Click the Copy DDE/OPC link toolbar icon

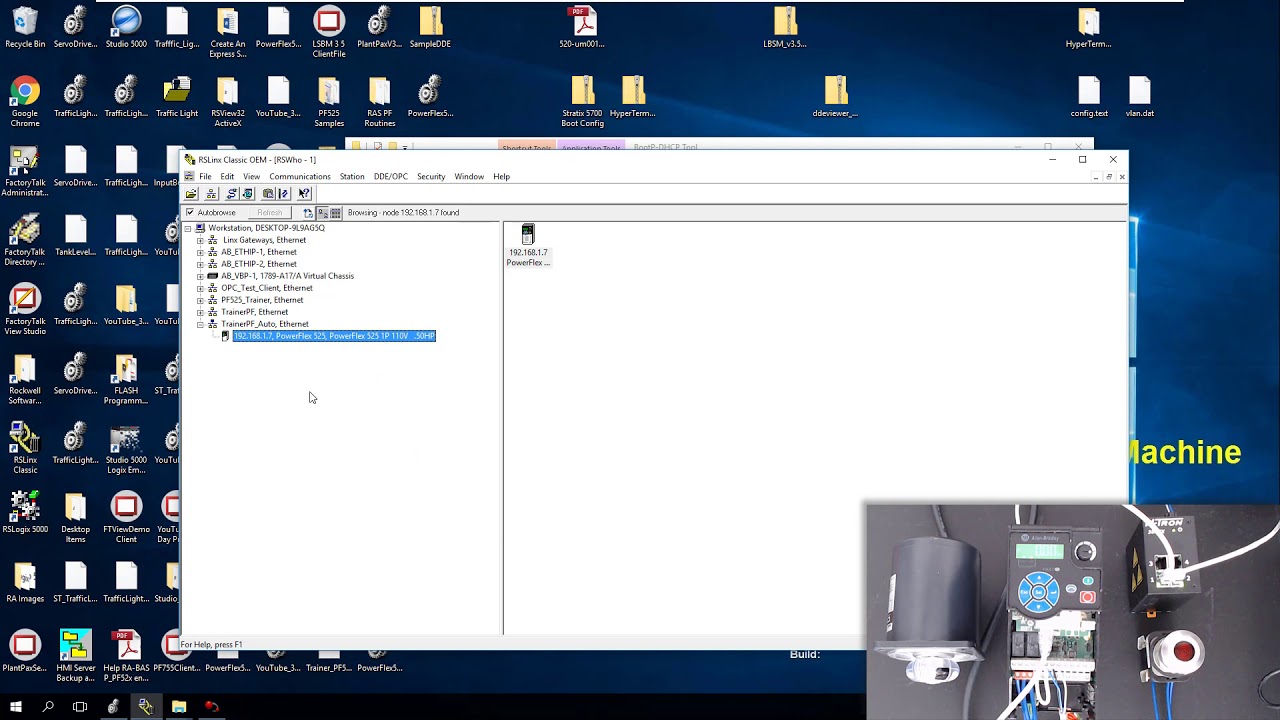pos(284,194)
